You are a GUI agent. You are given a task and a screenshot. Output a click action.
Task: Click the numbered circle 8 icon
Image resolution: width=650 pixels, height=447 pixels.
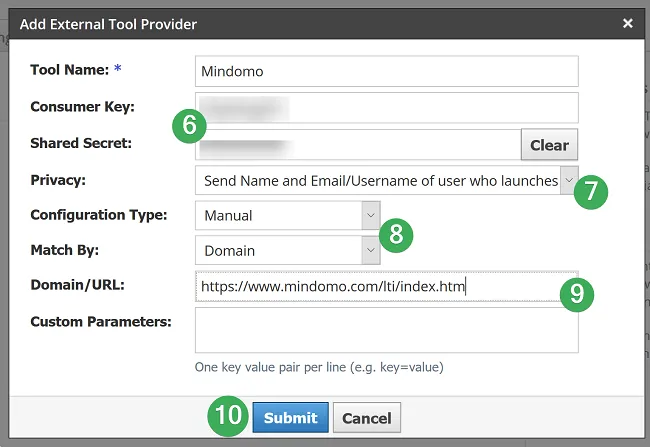[x=396, y=233]
